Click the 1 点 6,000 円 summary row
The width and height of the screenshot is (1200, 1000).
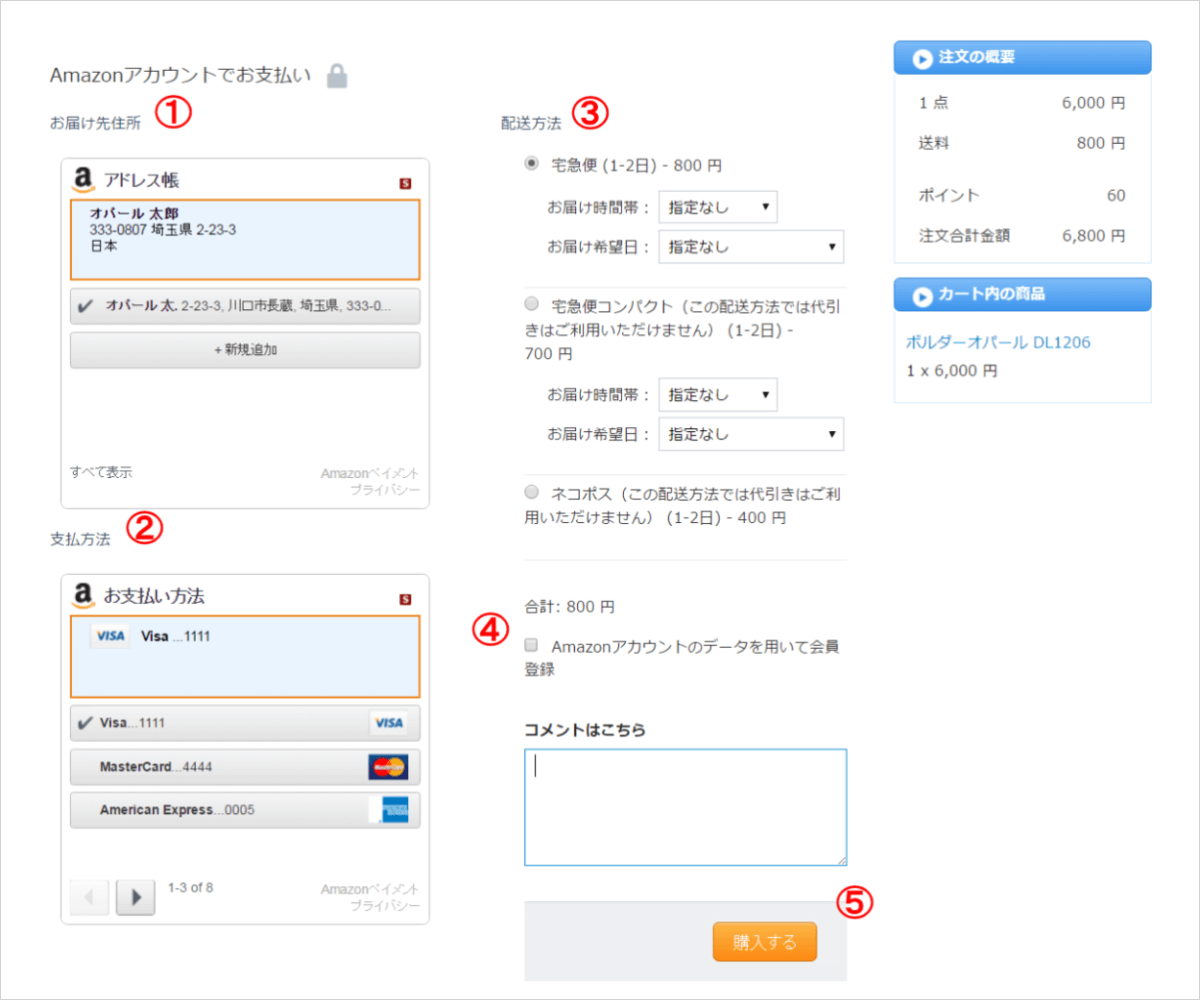coord(1022,102)
